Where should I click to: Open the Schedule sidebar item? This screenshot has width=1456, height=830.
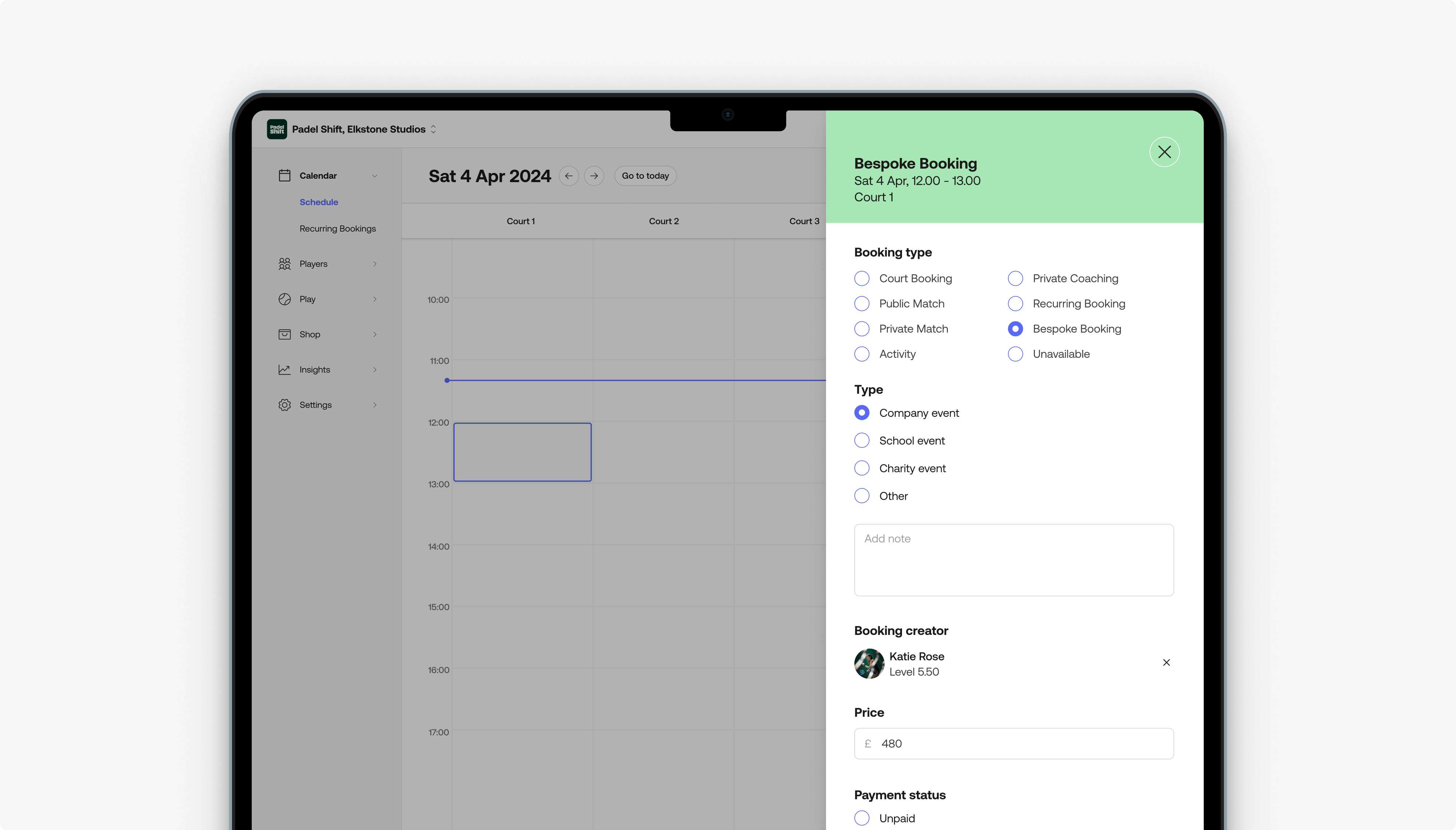(318, 202)
